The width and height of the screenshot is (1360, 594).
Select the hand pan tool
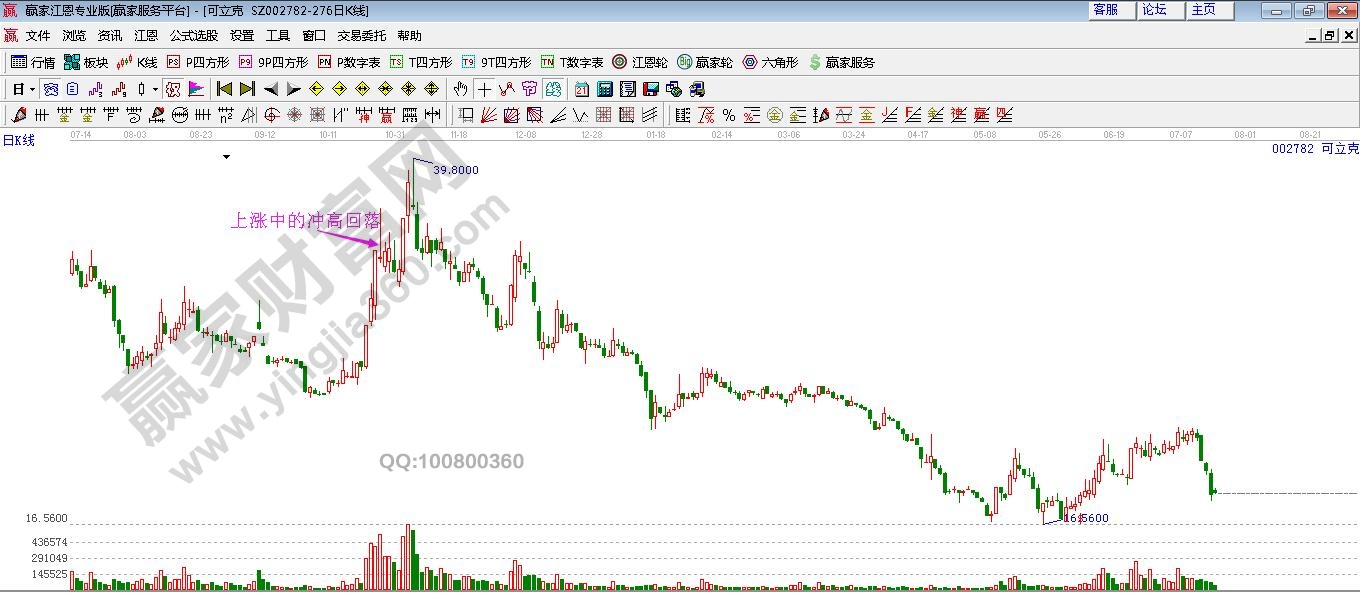(460, 89)
